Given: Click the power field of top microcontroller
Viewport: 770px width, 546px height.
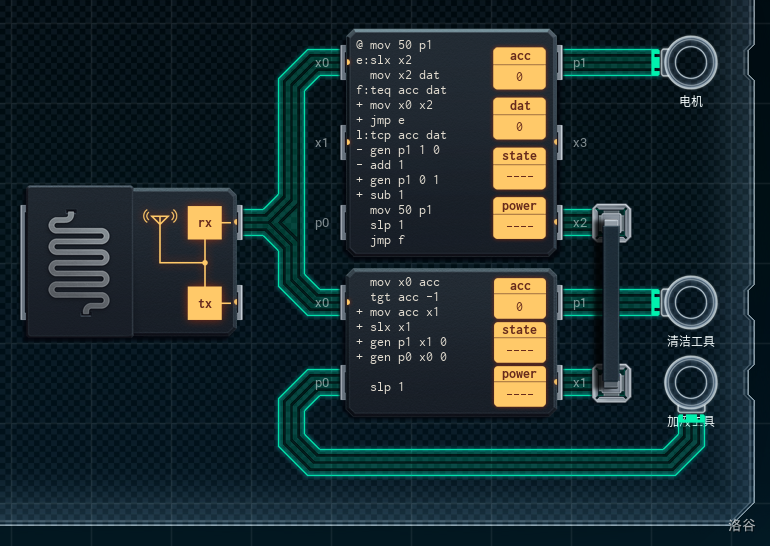Looking at the screenshot, I should [519, 216].
